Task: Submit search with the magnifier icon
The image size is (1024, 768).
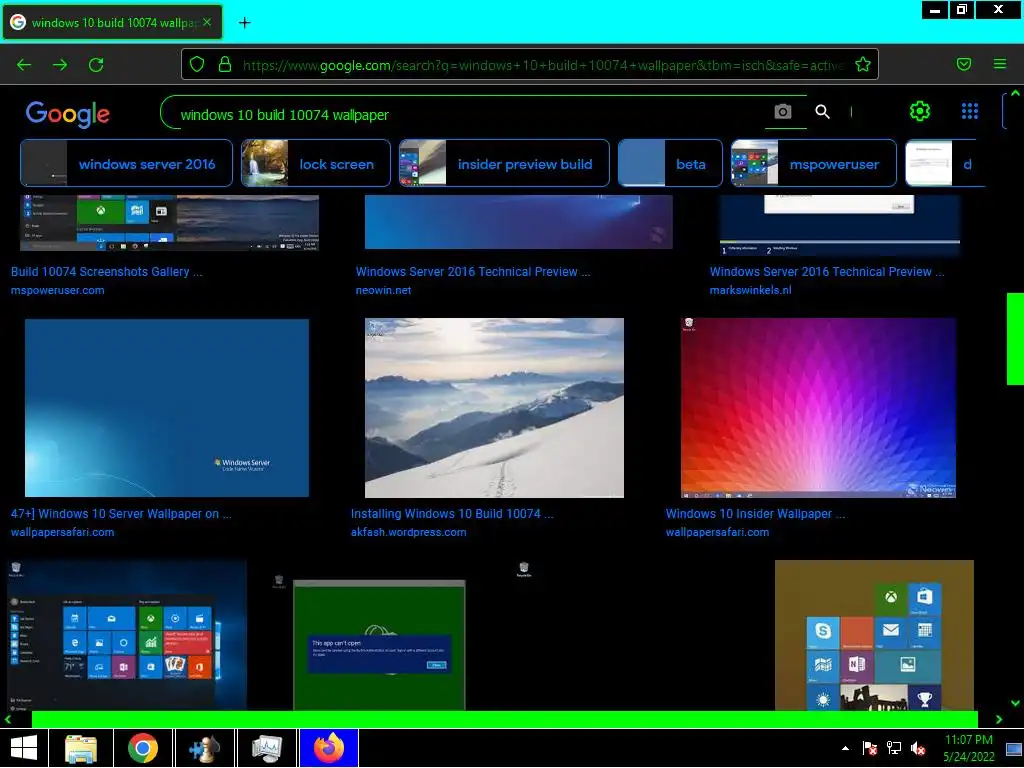Action: pos(822,112)
